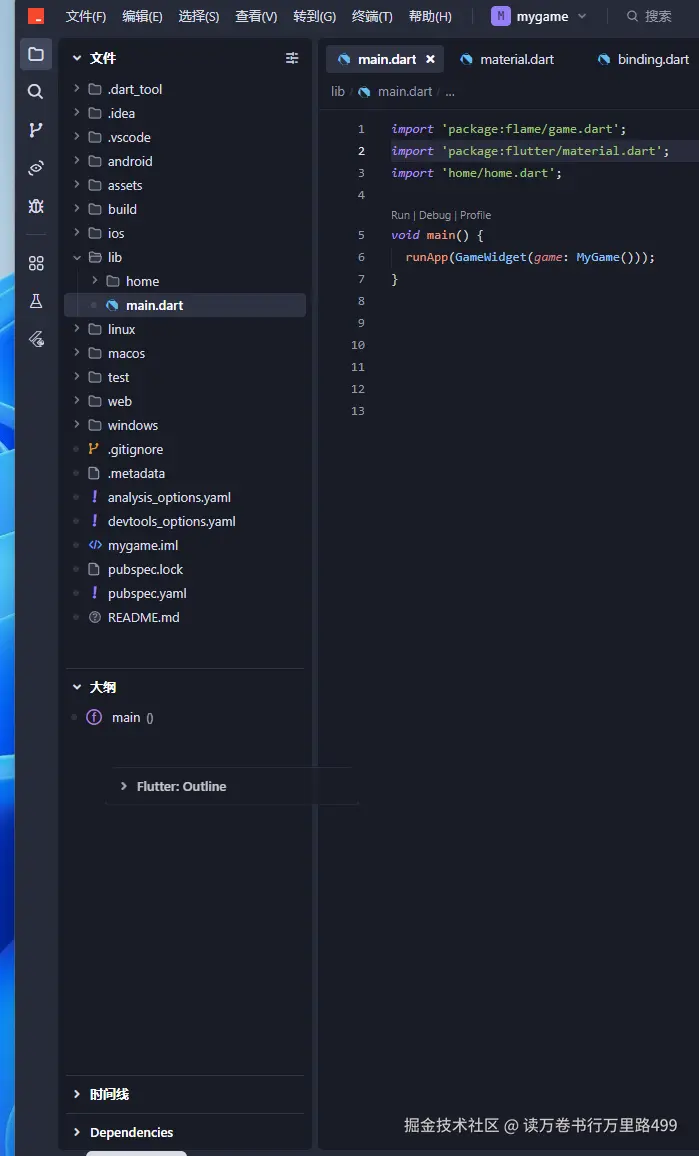Open the Extensions grid icon

tap(36, 263)
